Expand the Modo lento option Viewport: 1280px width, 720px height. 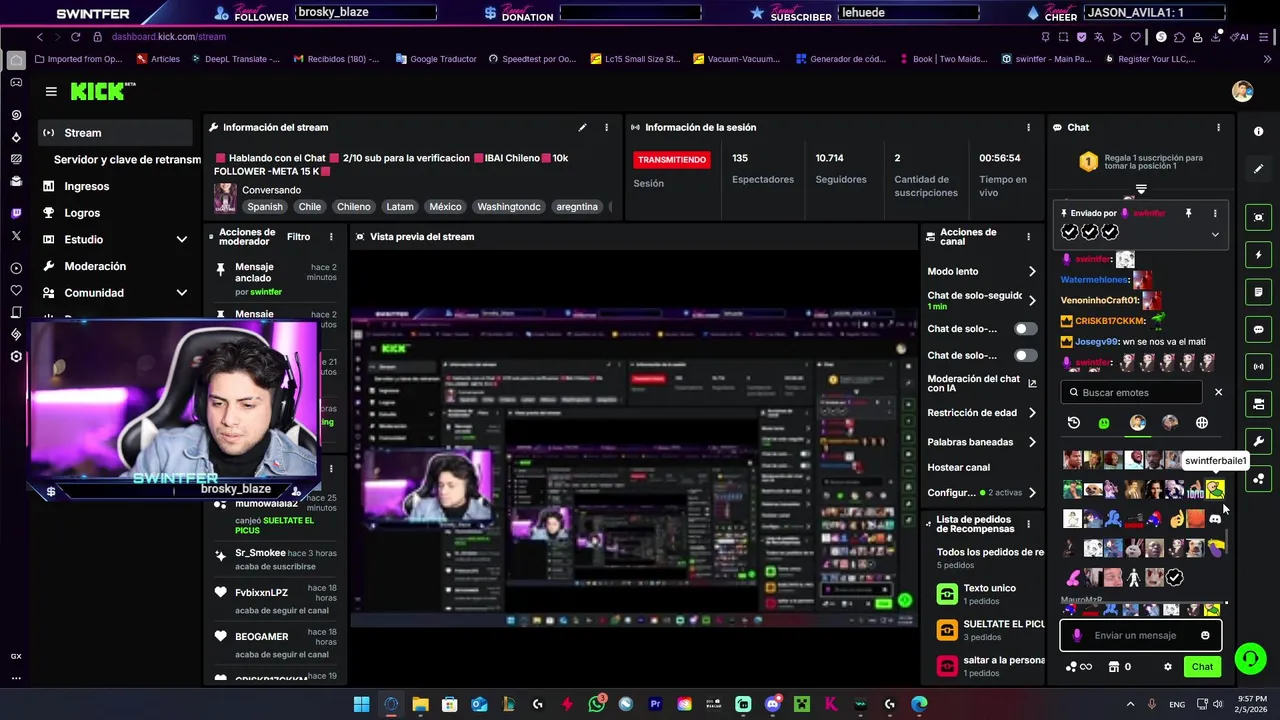1032,272
